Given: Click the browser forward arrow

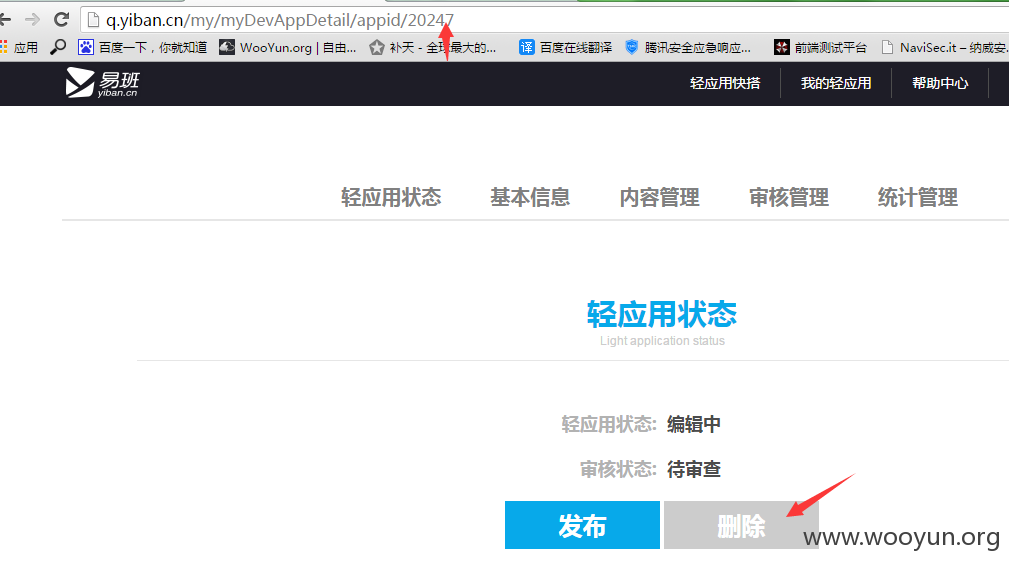Looking at the screenshot, I should 32,20.
